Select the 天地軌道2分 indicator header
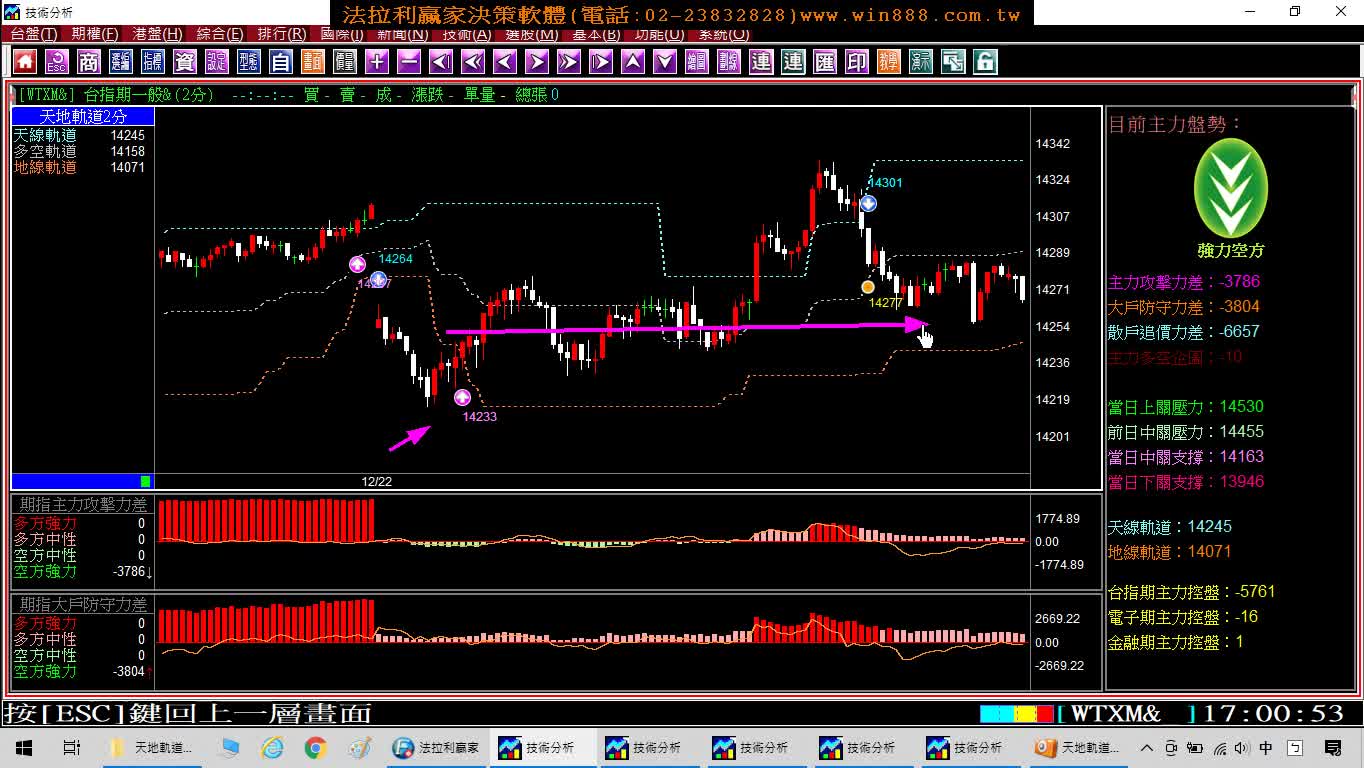 point(83,117)
